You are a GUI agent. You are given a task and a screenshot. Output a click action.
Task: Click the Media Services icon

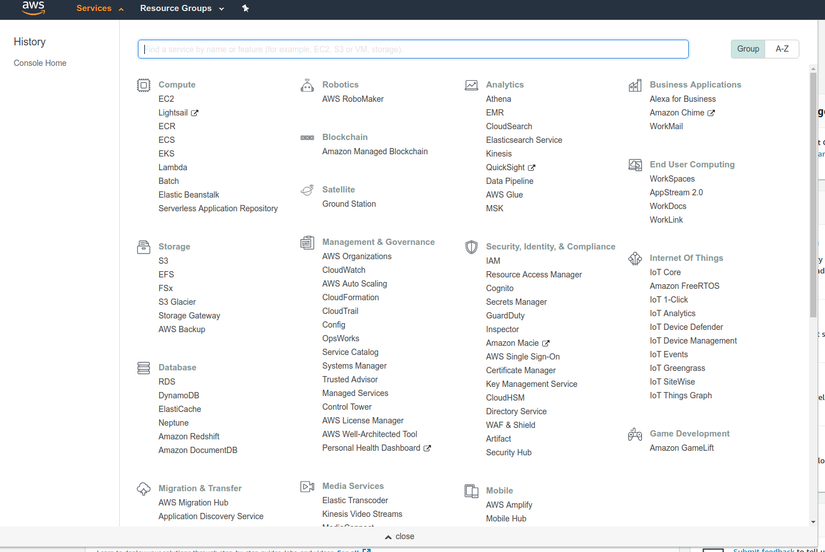(x=307, y=486)
